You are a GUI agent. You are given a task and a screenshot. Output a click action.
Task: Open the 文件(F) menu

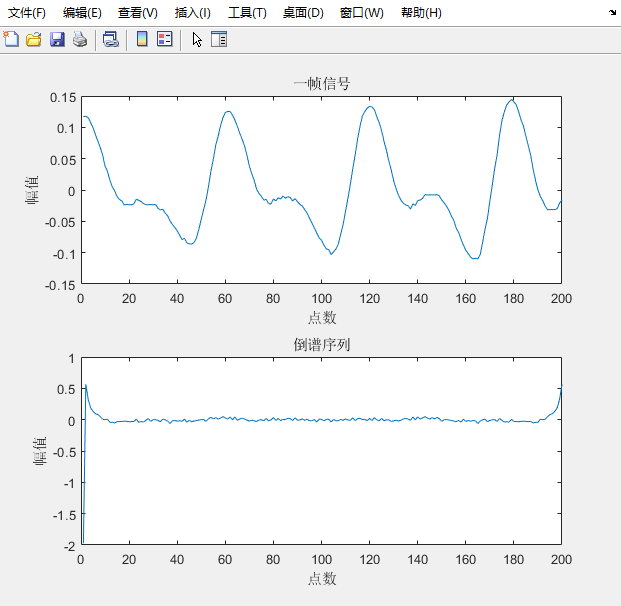[27, 13]
